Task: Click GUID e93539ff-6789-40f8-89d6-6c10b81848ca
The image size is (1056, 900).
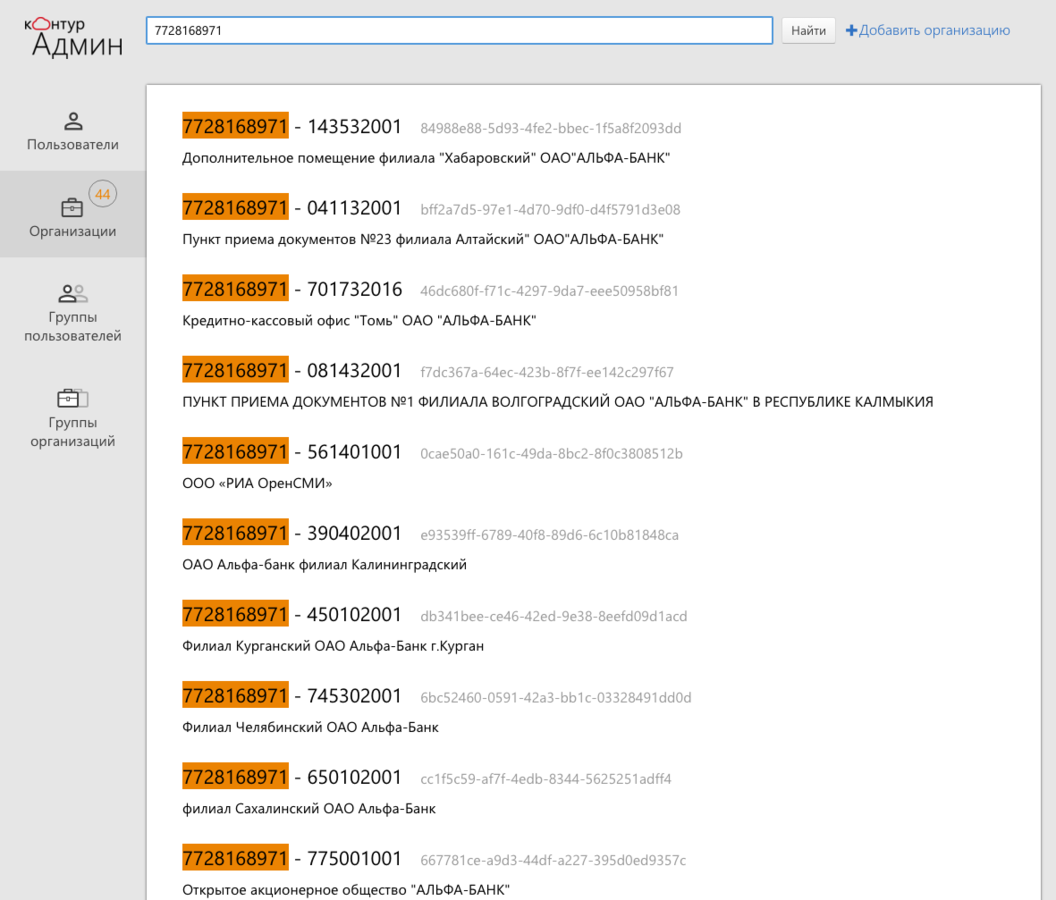Action: coord(550,535)
